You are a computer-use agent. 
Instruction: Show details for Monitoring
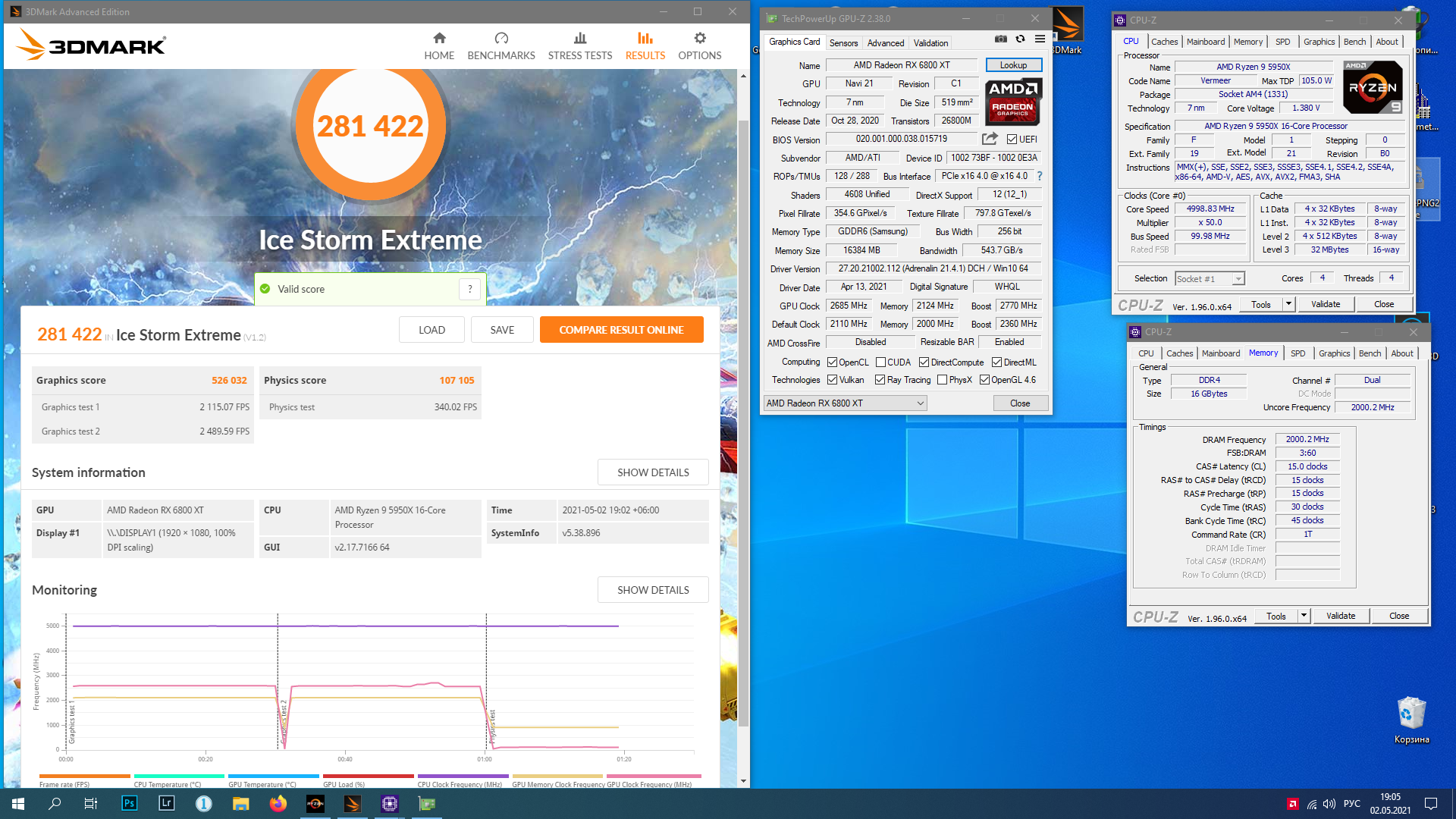click(x=653, y=590)
